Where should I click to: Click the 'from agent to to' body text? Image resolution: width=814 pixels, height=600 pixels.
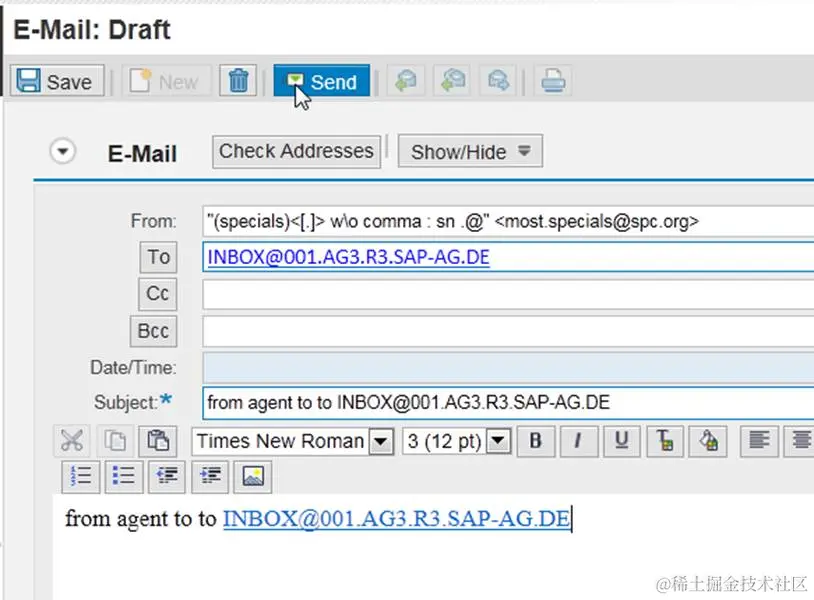[x=141, y=519]
